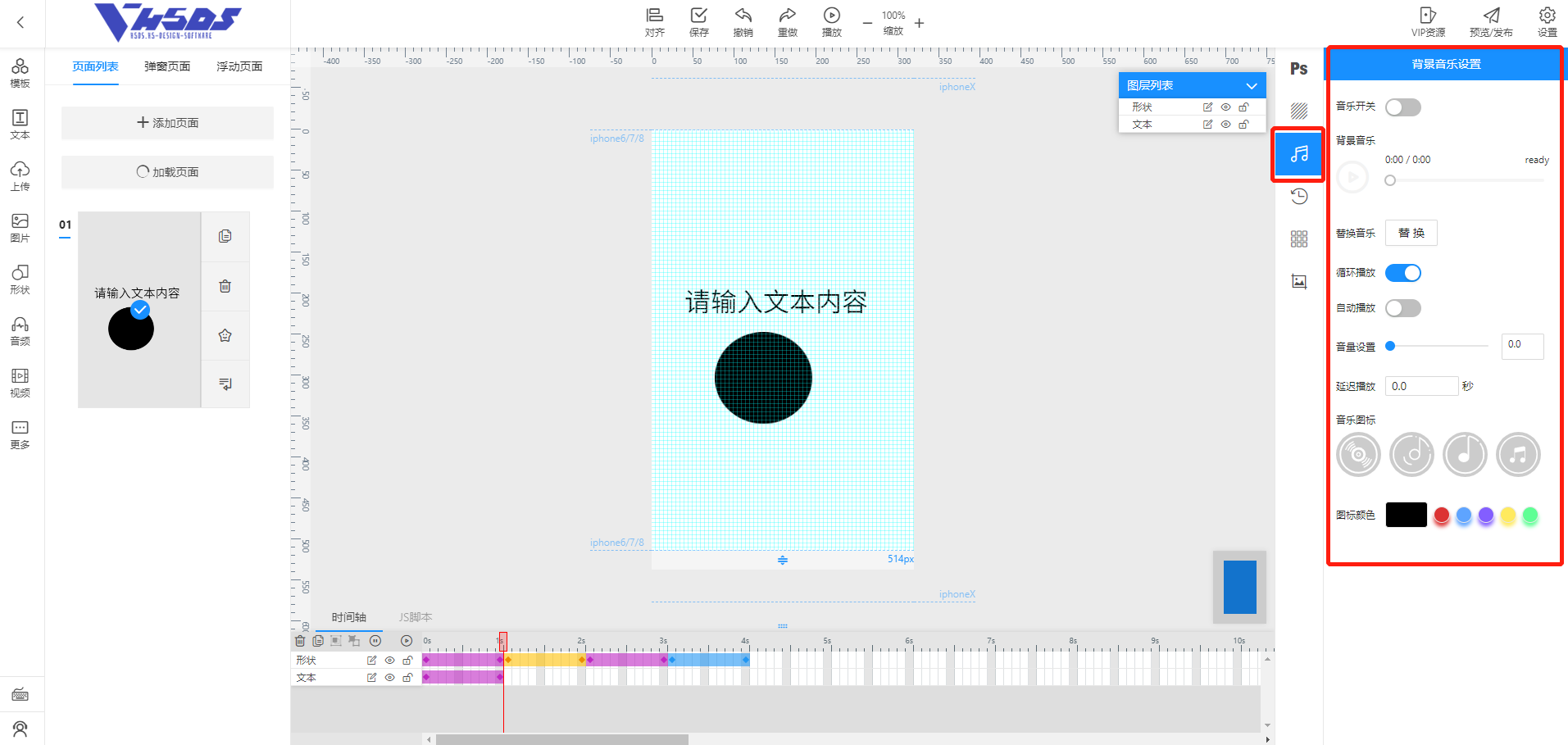Select the 形状 shape tool in sidebar

(x=20, y=279)
